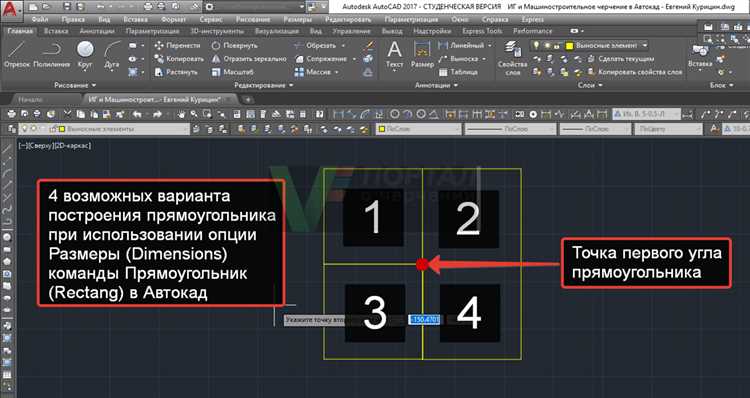The width and height of the screenshot is (750, 398).
Task: Click the Выноска leader tool
Action: (459, 59)
